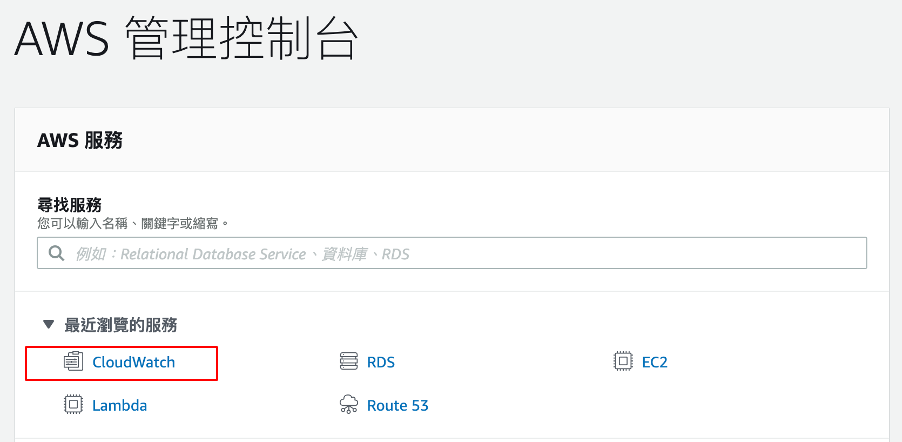Click the EC2 chip icon
Screen dimensions: 902x442
(x=623, y=362)
